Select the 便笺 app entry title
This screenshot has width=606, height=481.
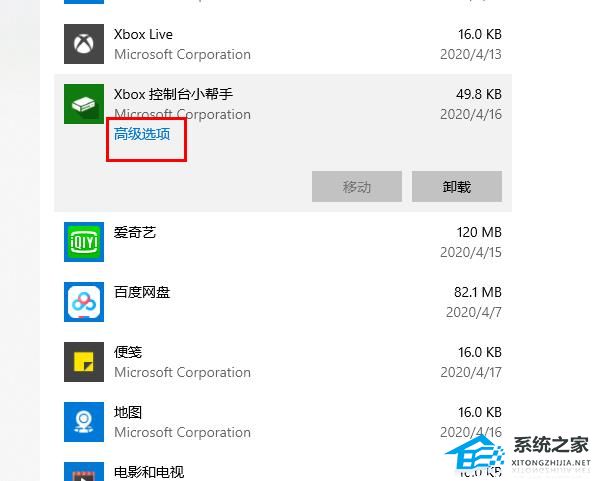128,352
